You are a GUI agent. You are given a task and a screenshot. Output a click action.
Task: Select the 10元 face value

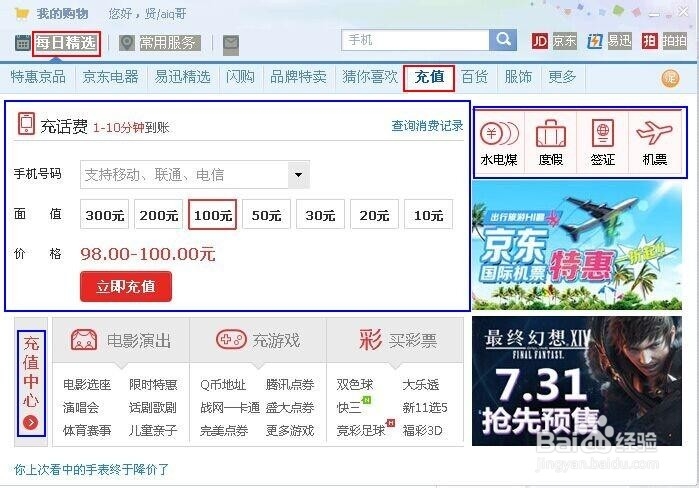point(428,215)
